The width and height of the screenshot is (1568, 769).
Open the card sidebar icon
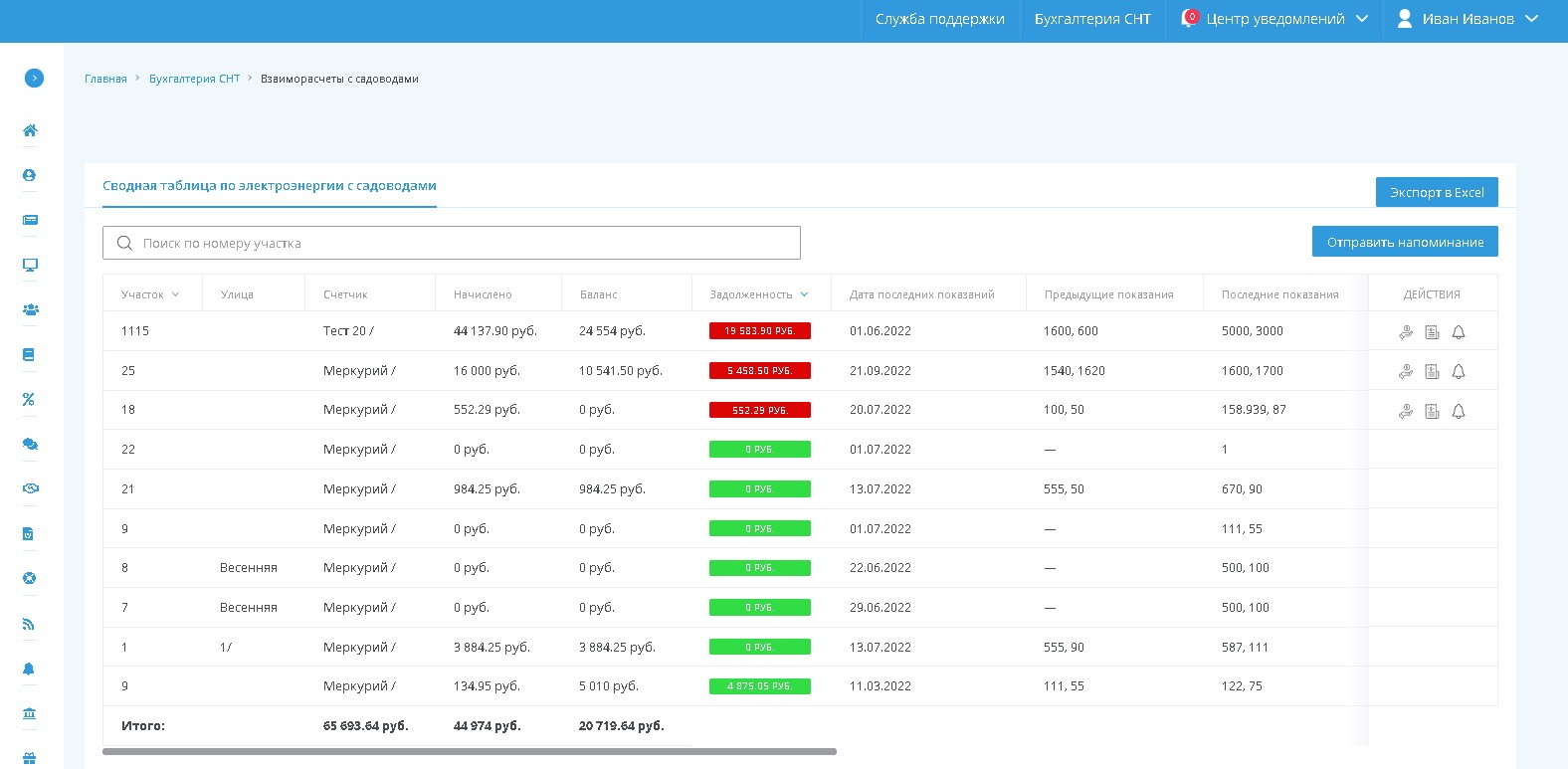(x=30, y=220)
